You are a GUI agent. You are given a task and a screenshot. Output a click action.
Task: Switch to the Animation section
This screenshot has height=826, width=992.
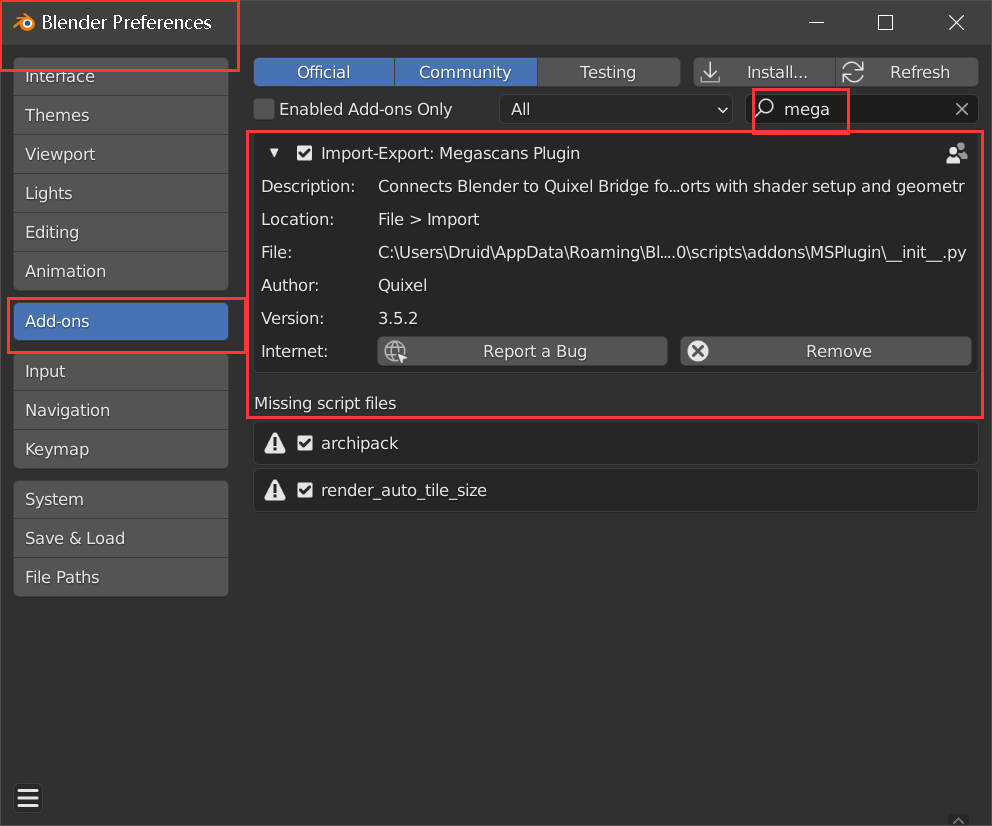tap(121, 271)
